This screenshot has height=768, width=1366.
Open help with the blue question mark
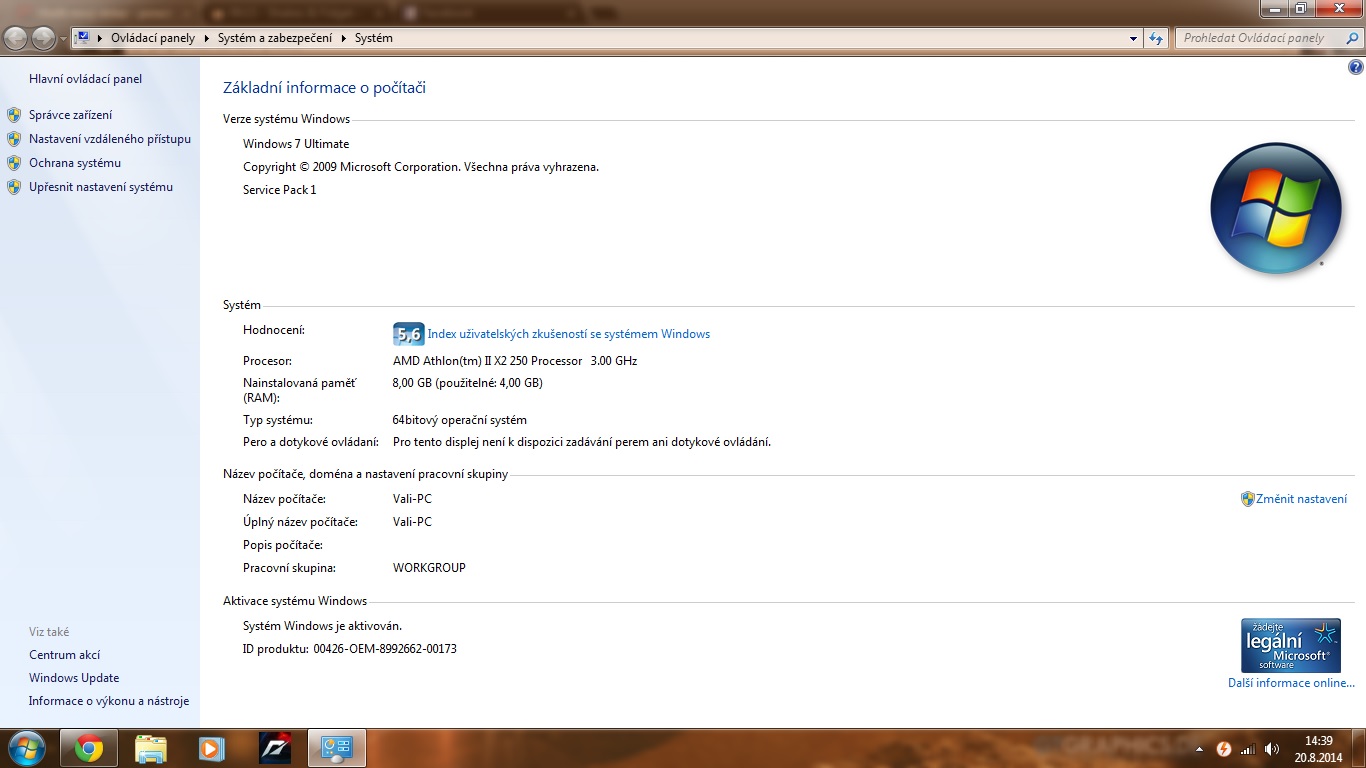click(x=1356, y=68)
